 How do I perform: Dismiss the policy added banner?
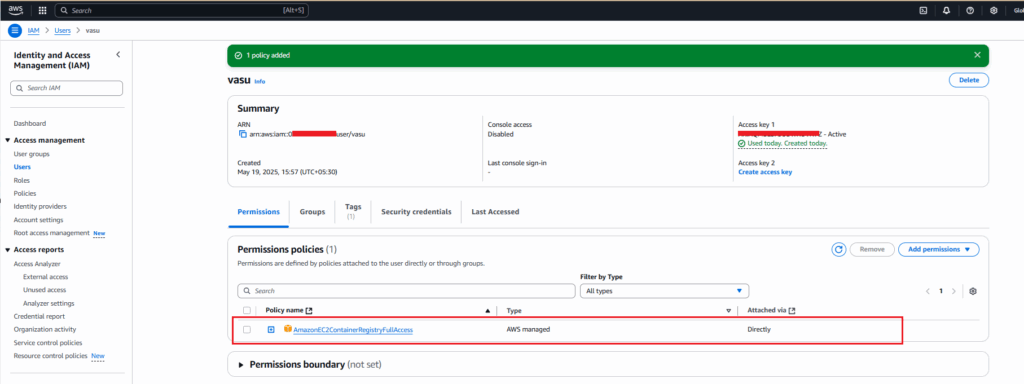pos(977,55)
